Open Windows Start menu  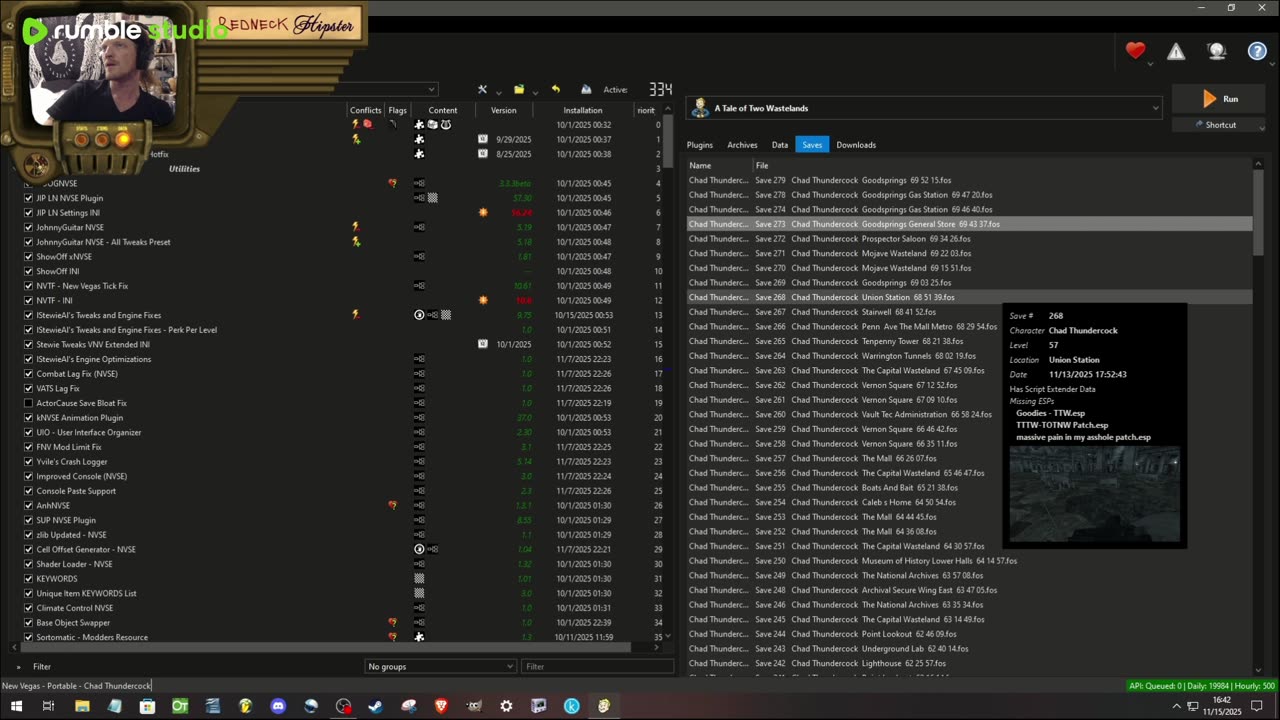16,706
